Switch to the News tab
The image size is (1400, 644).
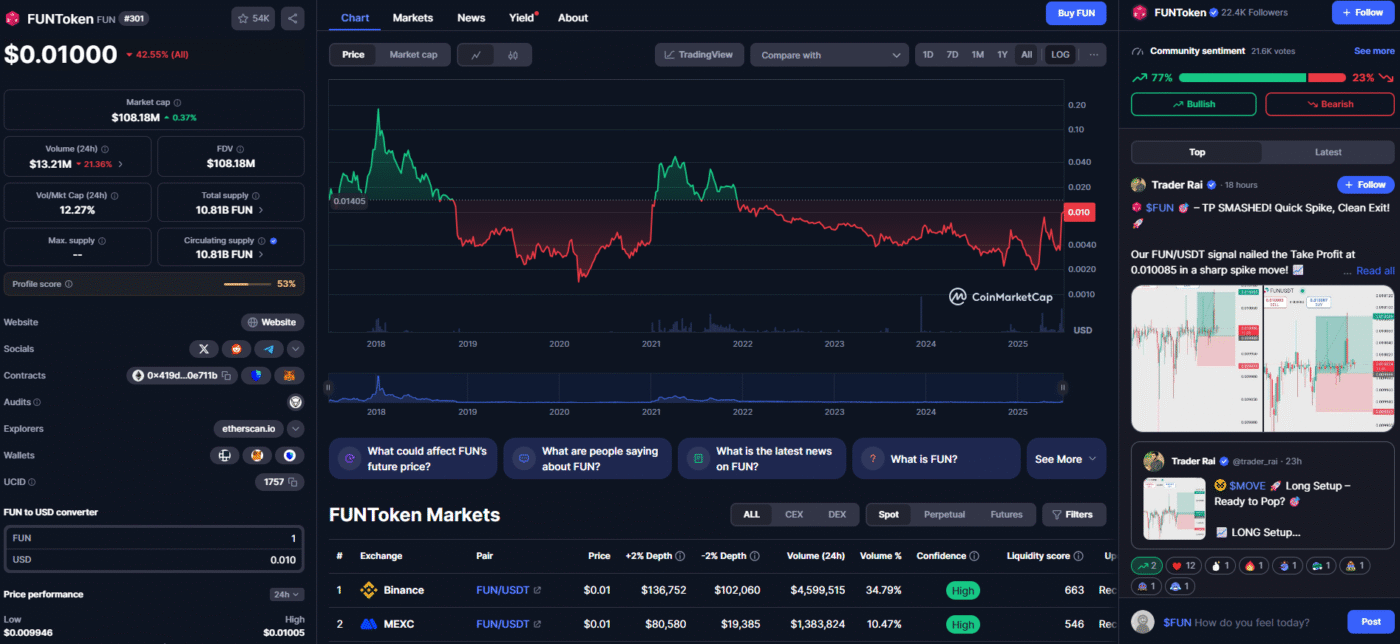[x=471, y=18]
